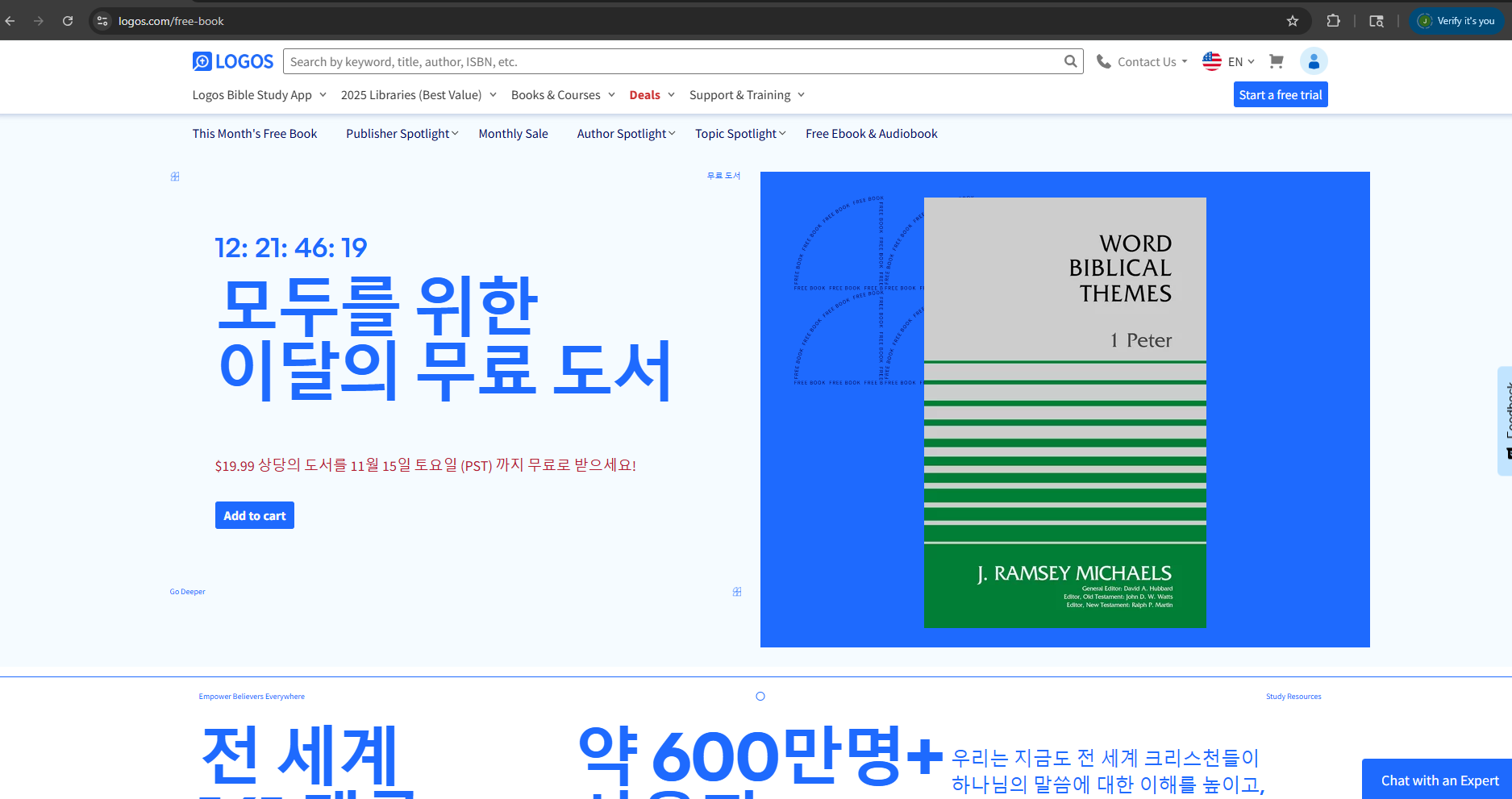The height and width of the screenshot is (799, 1512).
Task: Reload the page with the refresh icon
Action: [x=68, y=21]
